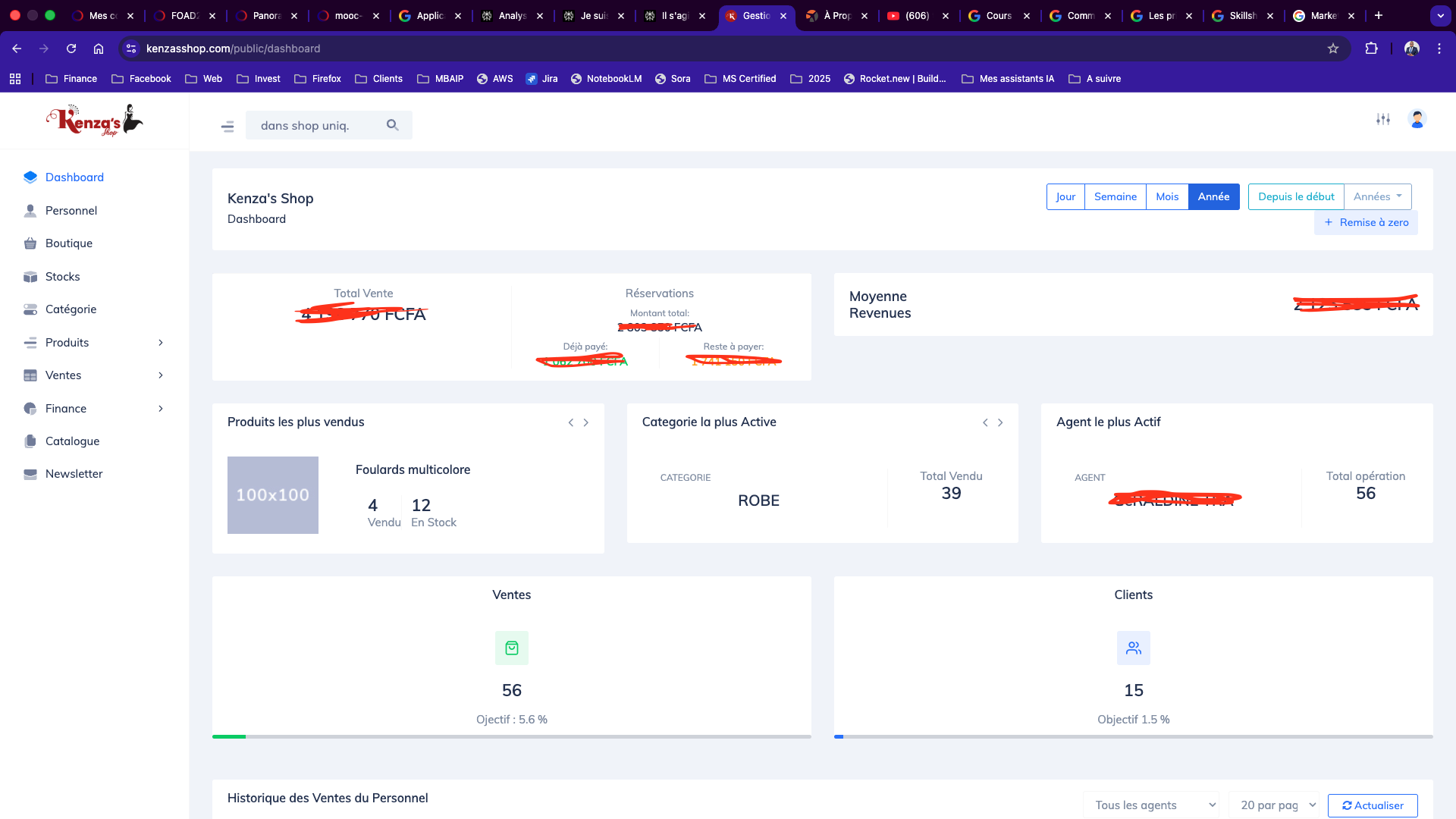
Task: Open the user avatar profile icon
Action: [1417, 119]
